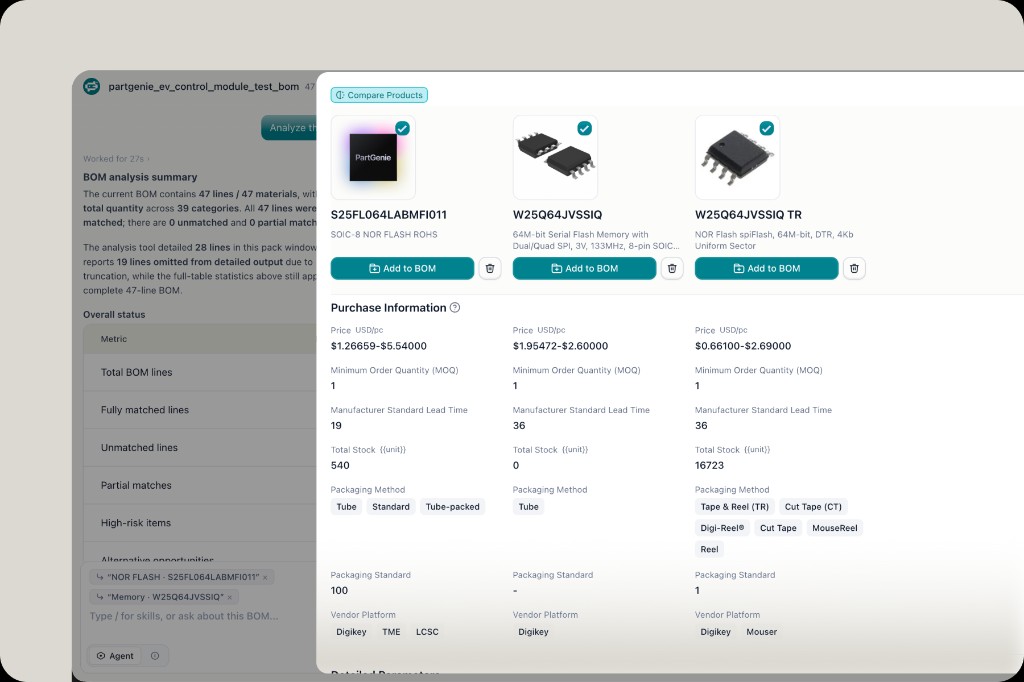
Task: Click the 'BOM analysis summary' heading
Action: (x=140, y=177)
